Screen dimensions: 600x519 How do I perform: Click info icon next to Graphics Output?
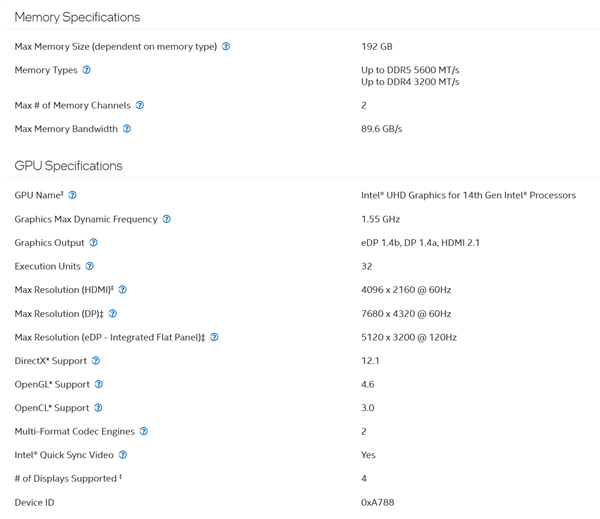click(94, 243)
